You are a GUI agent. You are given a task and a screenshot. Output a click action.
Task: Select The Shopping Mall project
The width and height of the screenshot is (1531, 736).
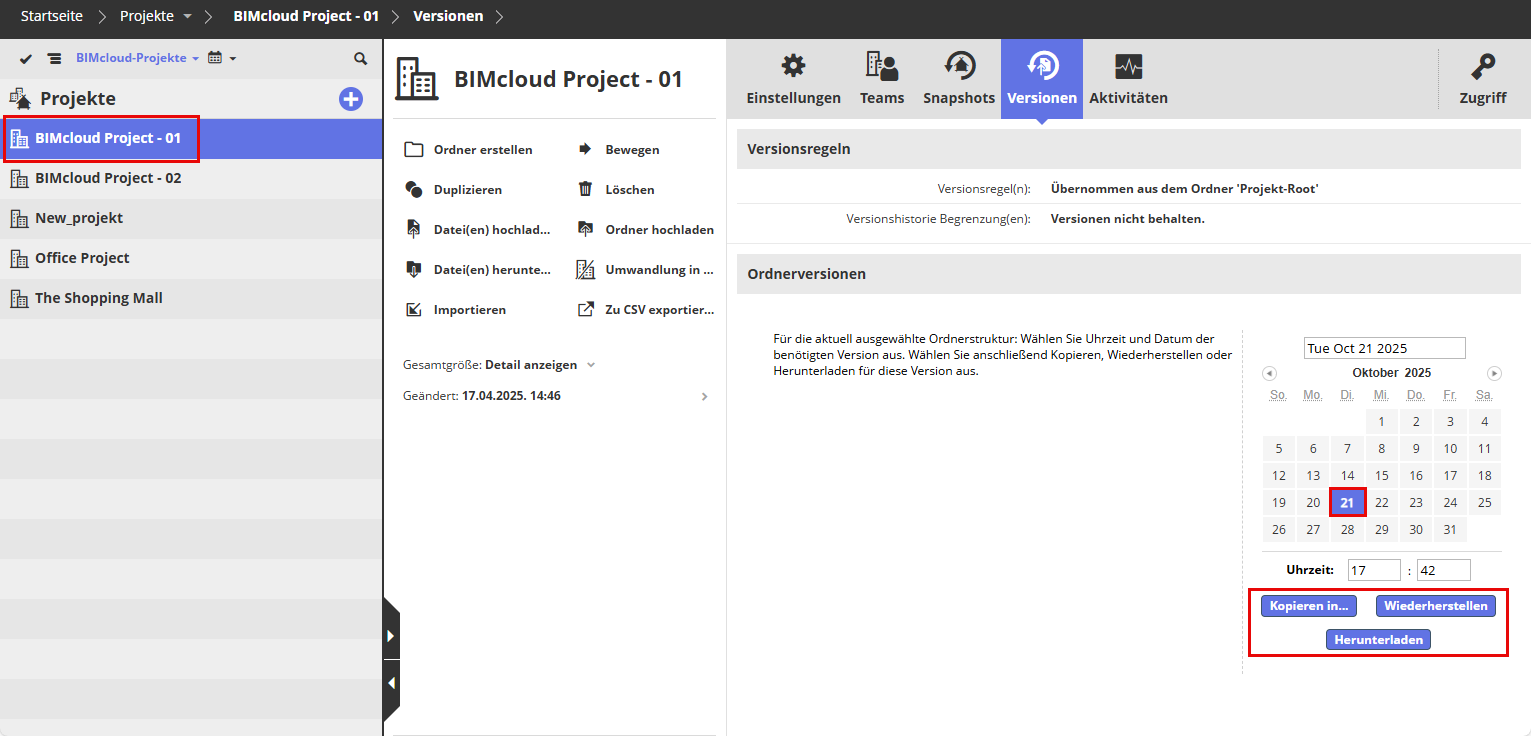pyautogui.click(x=191, y=298)
